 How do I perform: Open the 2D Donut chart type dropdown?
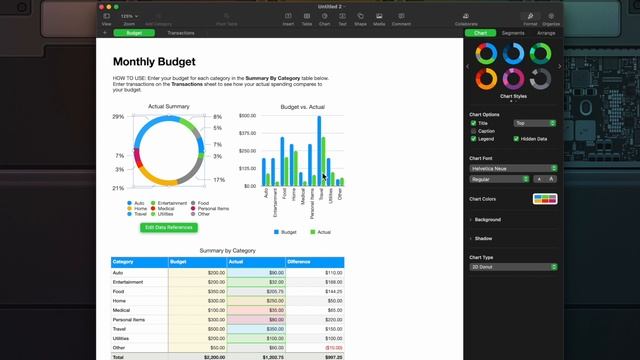(513, 267)
